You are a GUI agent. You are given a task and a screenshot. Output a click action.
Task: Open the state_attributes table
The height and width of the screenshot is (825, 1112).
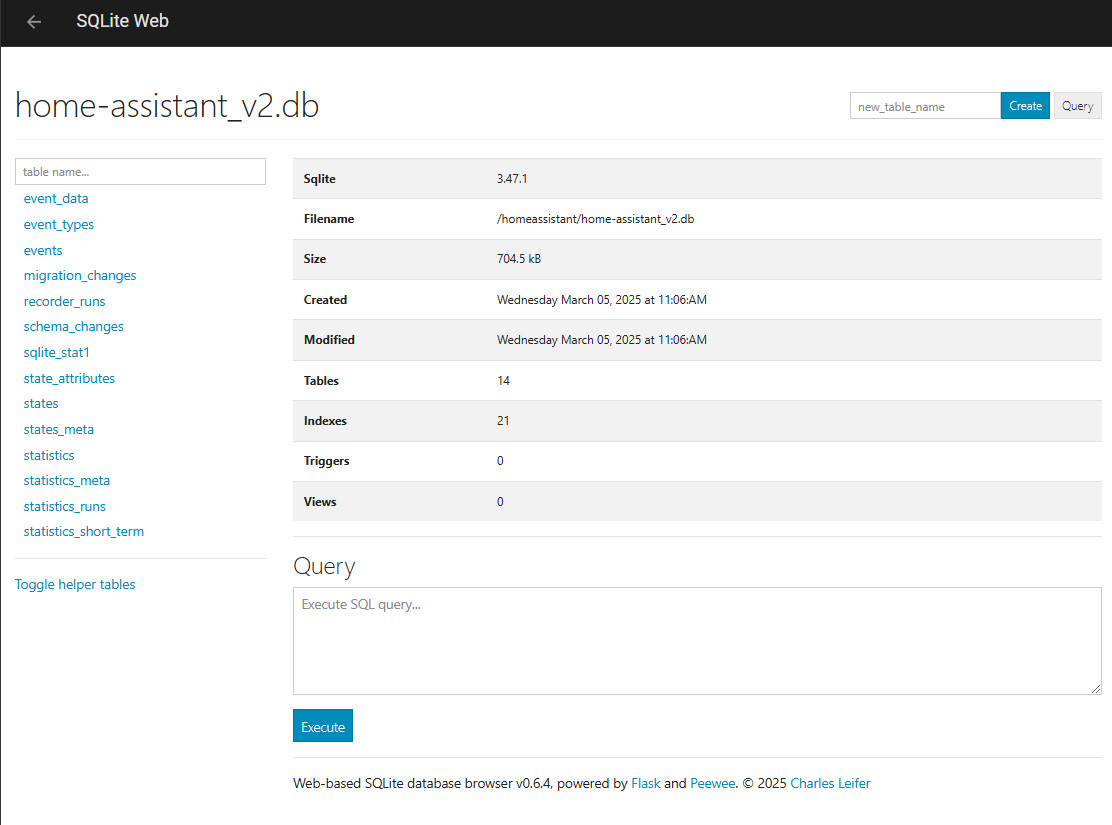click(69, 378)
